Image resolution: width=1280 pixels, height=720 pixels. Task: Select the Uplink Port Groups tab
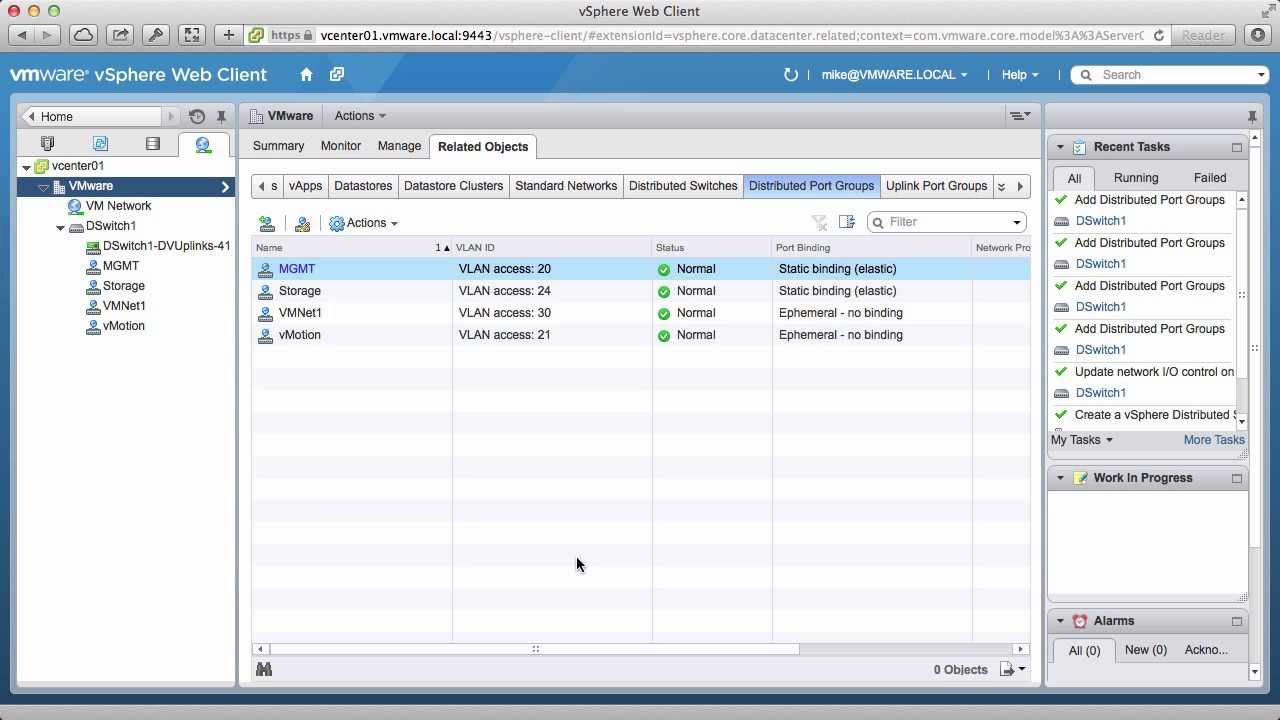pos(936,186)
